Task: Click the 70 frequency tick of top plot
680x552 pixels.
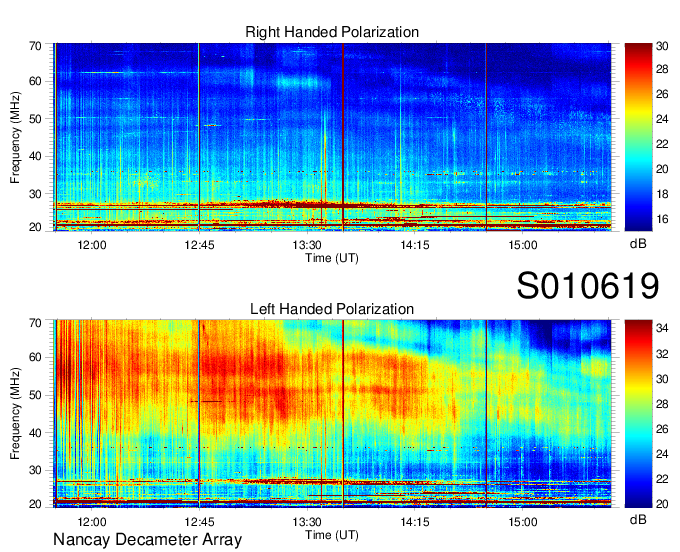Action: 36,46
